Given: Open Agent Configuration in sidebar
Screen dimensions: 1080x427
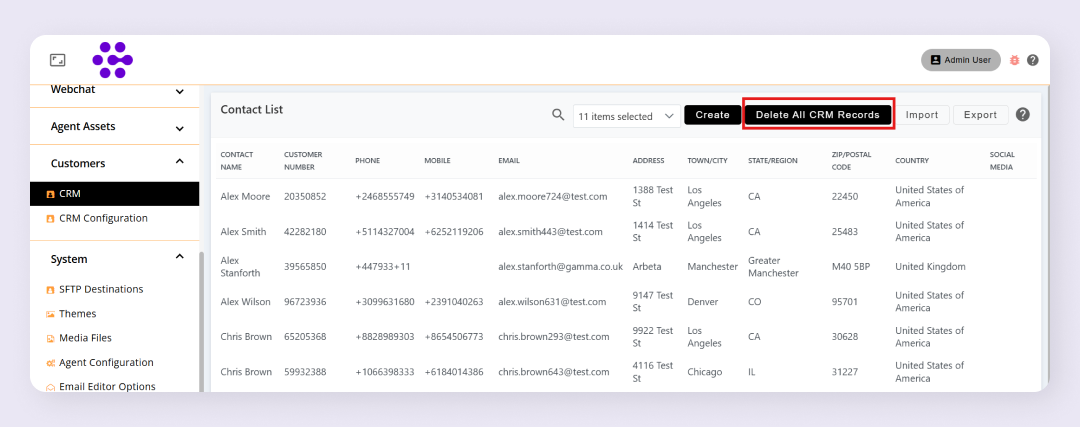Looking at the screenshot, I should pyautogui.click(x=106, y=363).
